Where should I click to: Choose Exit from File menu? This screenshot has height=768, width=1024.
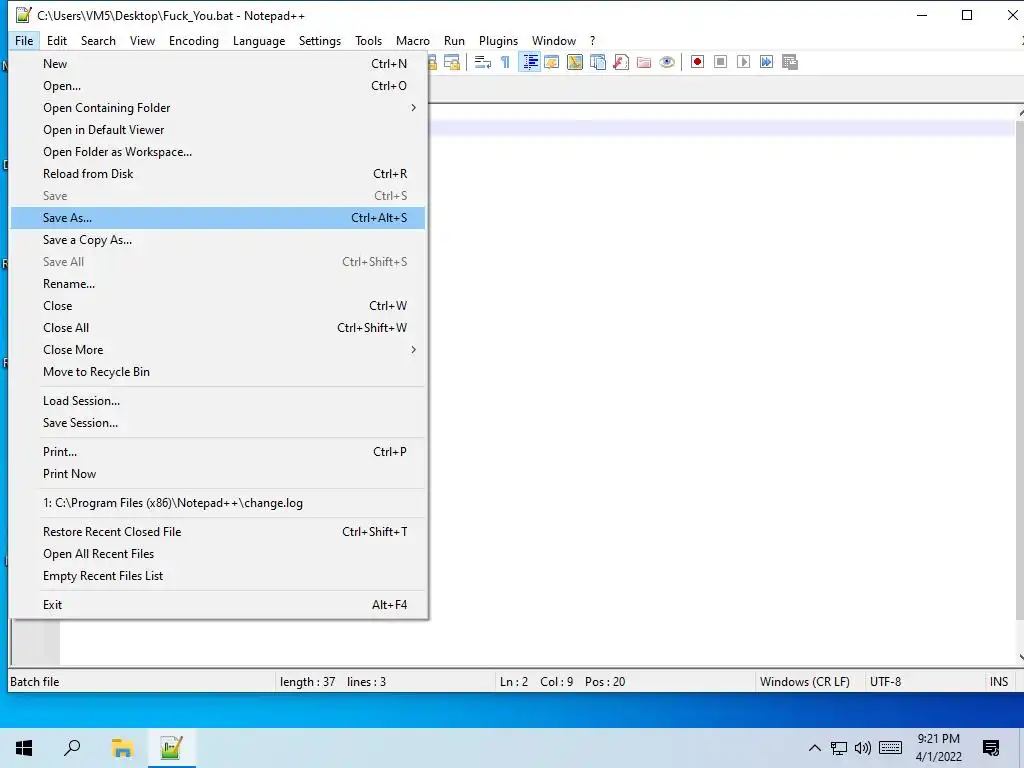coord(217,605)
